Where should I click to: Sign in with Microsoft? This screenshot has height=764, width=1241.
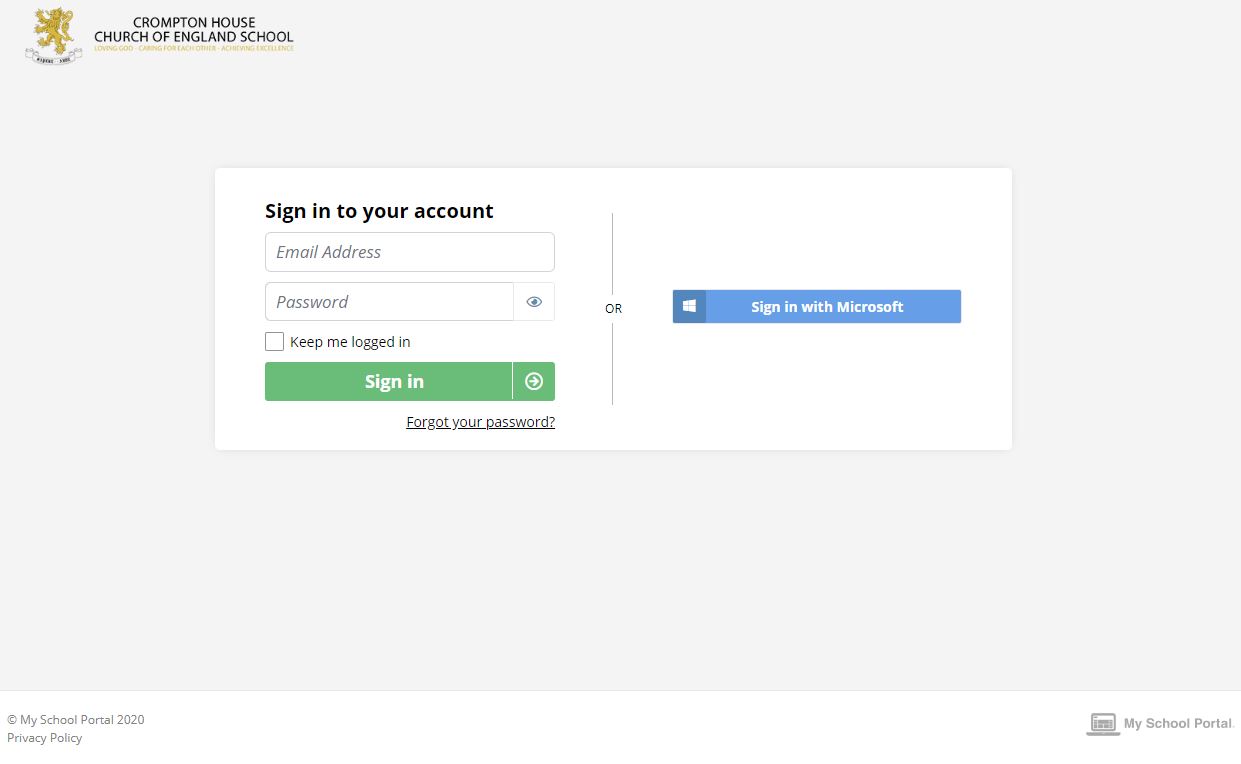pyautogui.click(x=817, y=307)
